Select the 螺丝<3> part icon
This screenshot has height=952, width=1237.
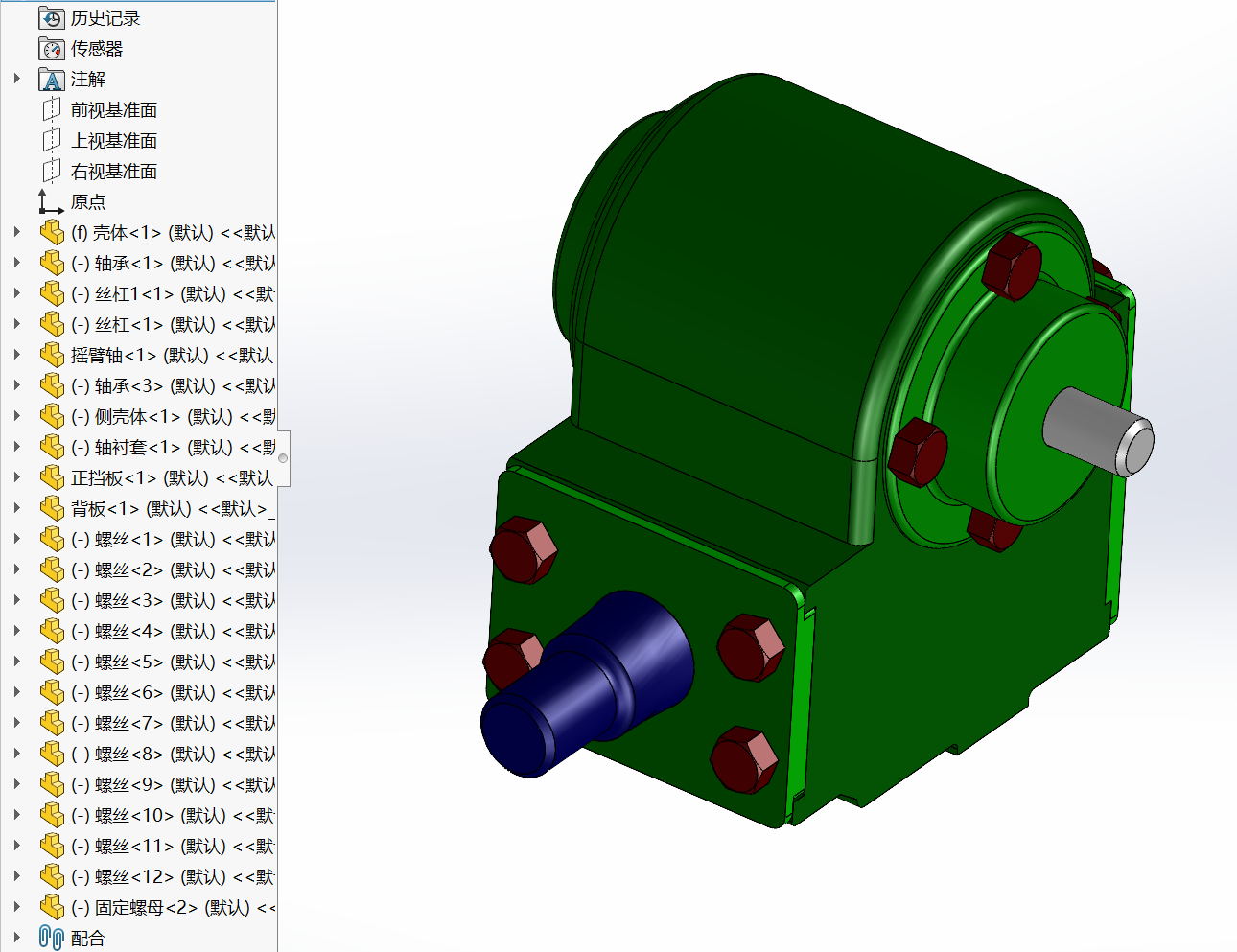pos(52,601)
